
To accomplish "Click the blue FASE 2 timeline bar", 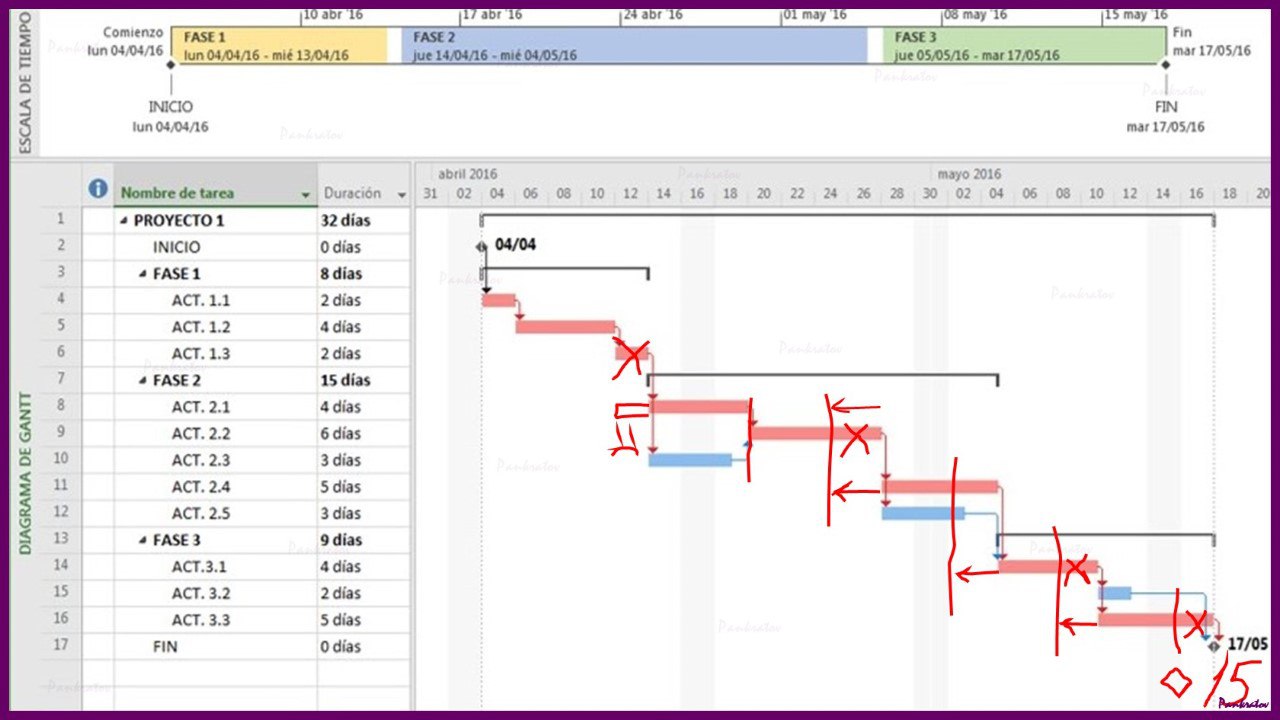I will tap(634, 45).
